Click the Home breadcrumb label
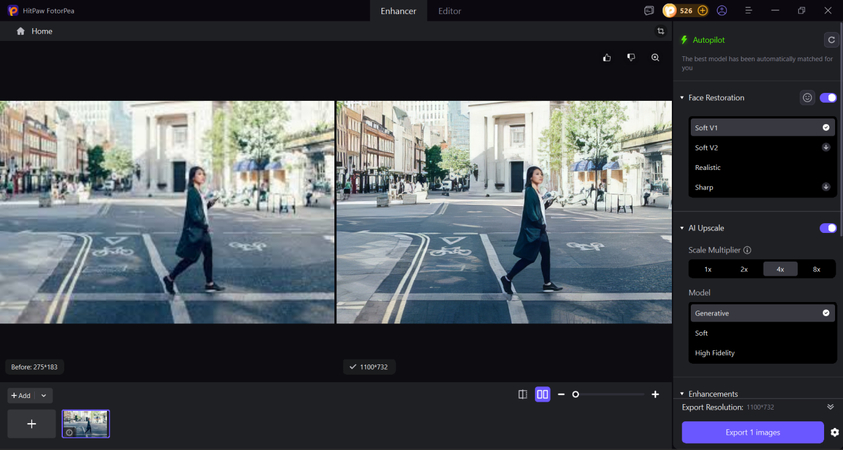 (42, 31)
